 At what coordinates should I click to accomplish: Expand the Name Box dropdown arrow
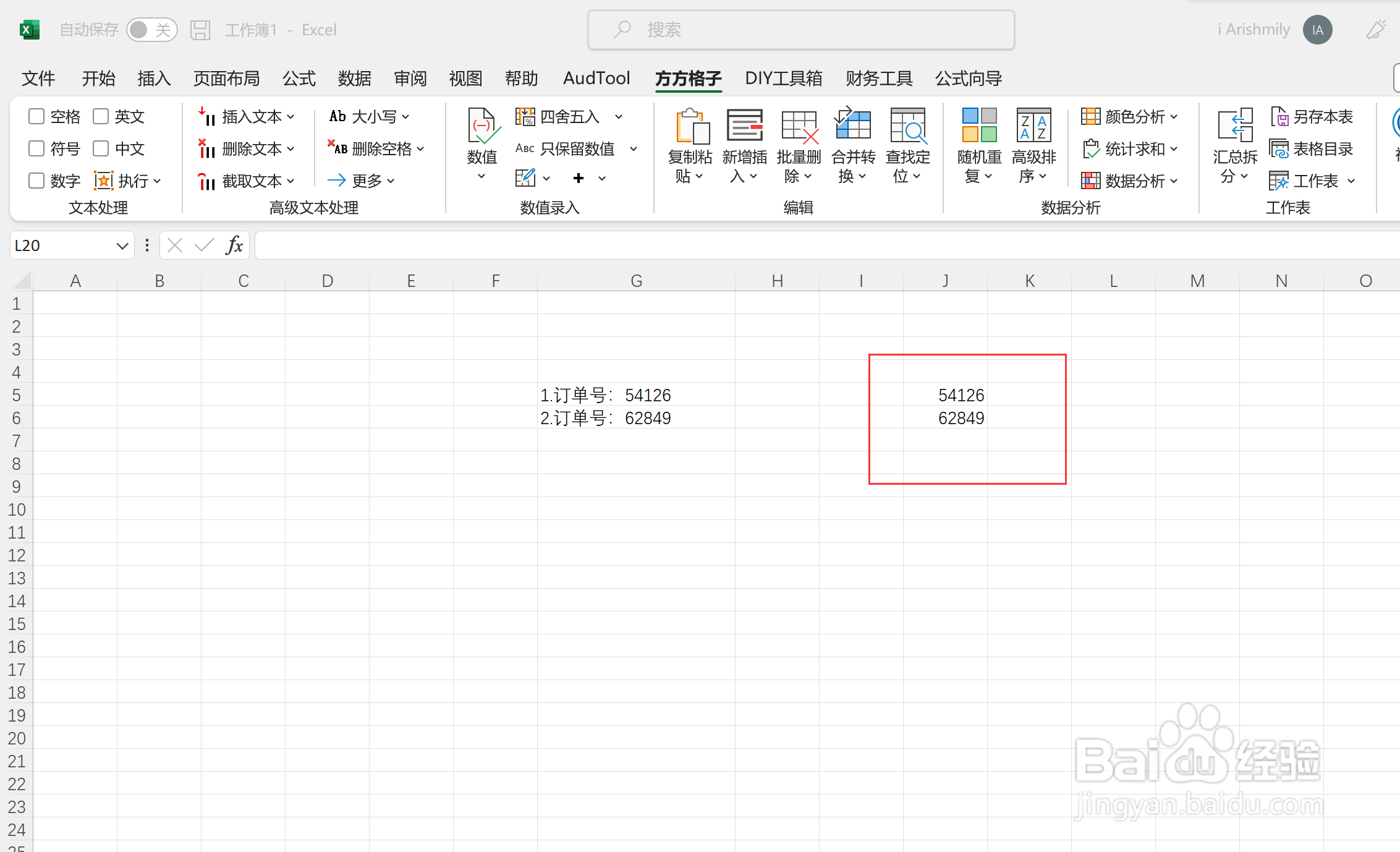(x=122, y=246)
